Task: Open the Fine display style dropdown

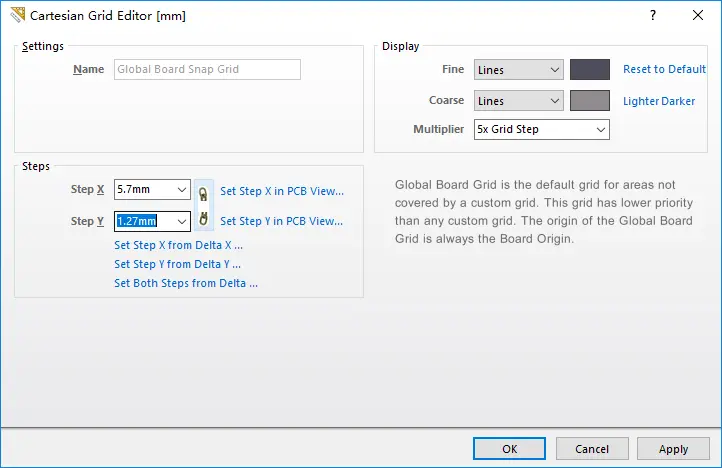Action: [x=519, y=70]
